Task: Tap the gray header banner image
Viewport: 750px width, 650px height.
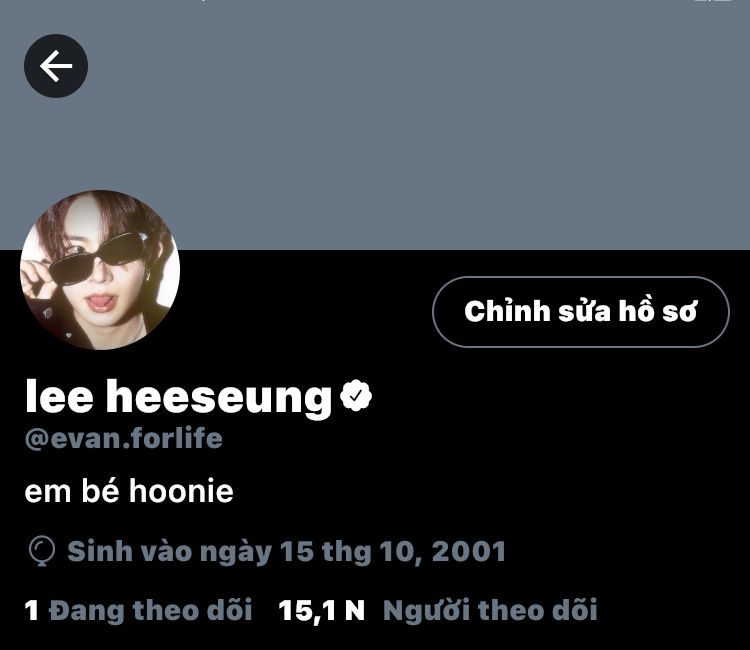Action: 375,125
